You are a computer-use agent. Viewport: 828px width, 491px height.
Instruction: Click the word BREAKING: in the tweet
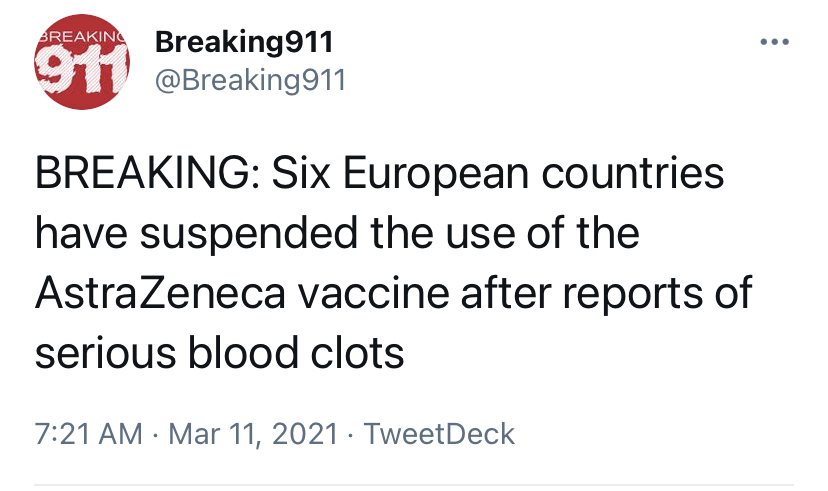[147, 174]
